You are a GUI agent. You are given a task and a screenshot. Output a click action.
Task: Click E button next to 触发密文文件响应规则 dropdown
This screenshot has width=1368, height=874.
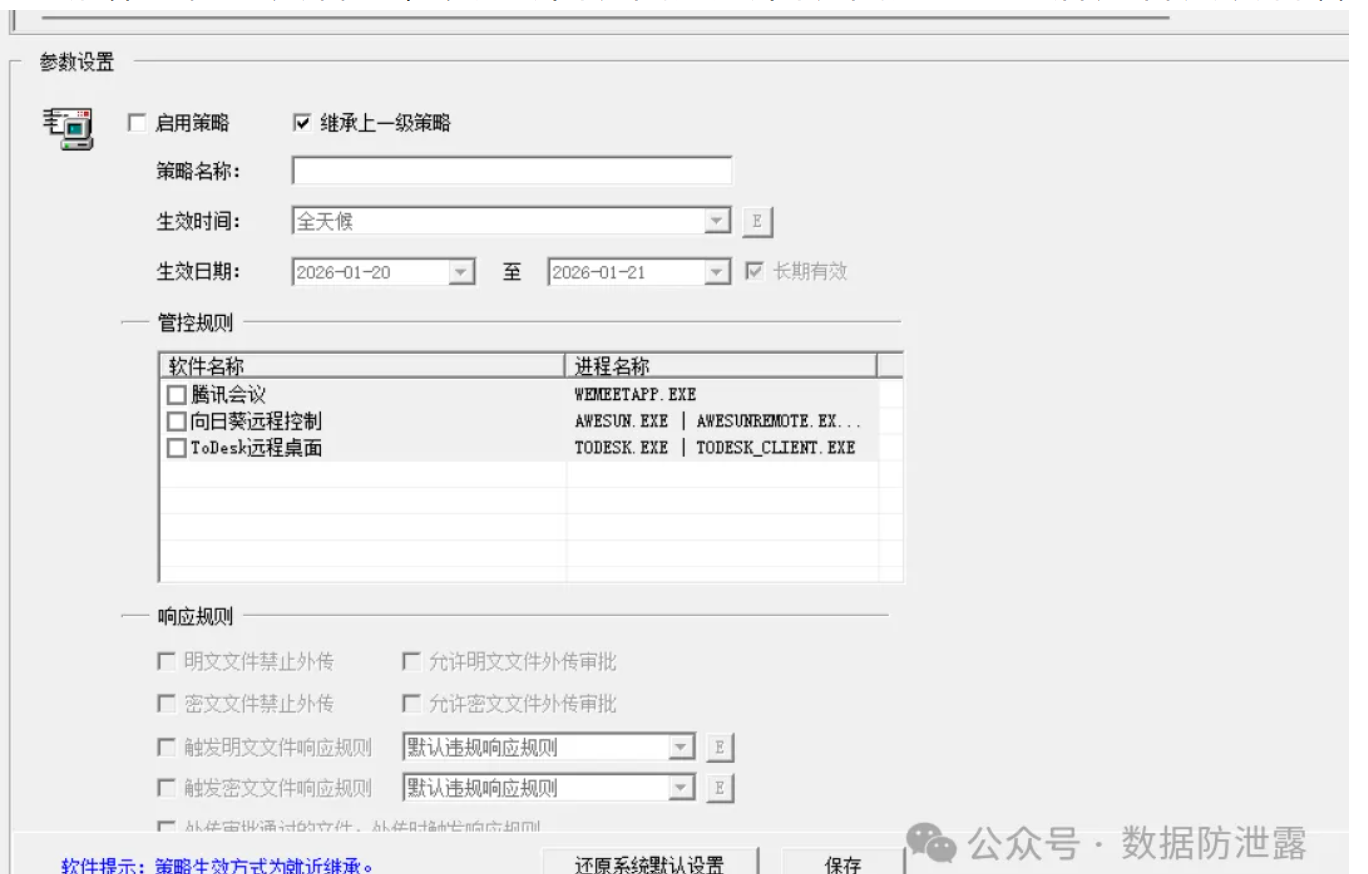(720, 788)
